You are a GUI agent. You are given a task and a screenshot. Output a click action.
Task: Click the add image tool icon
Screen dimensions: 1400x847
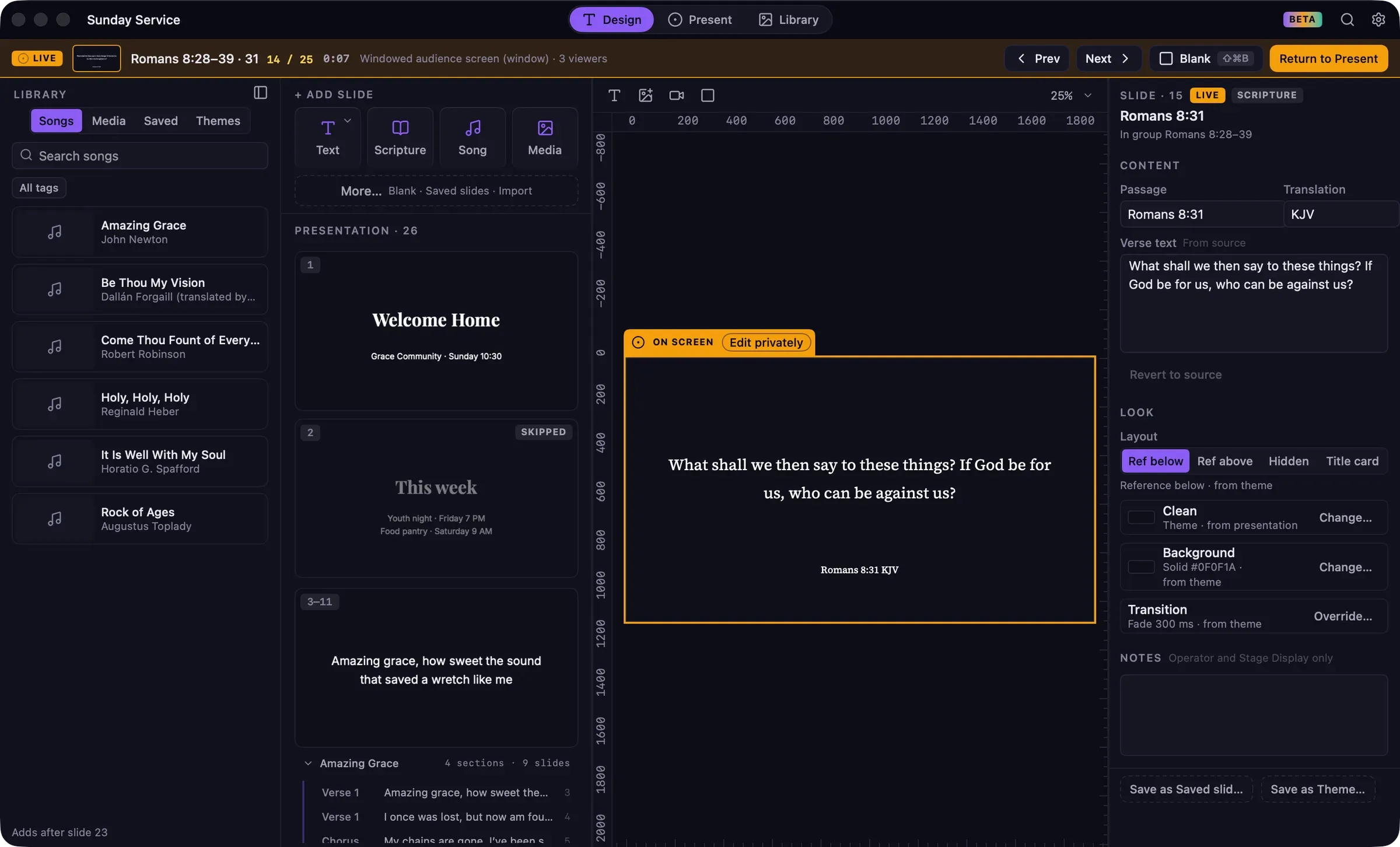[x=645, y=95]
